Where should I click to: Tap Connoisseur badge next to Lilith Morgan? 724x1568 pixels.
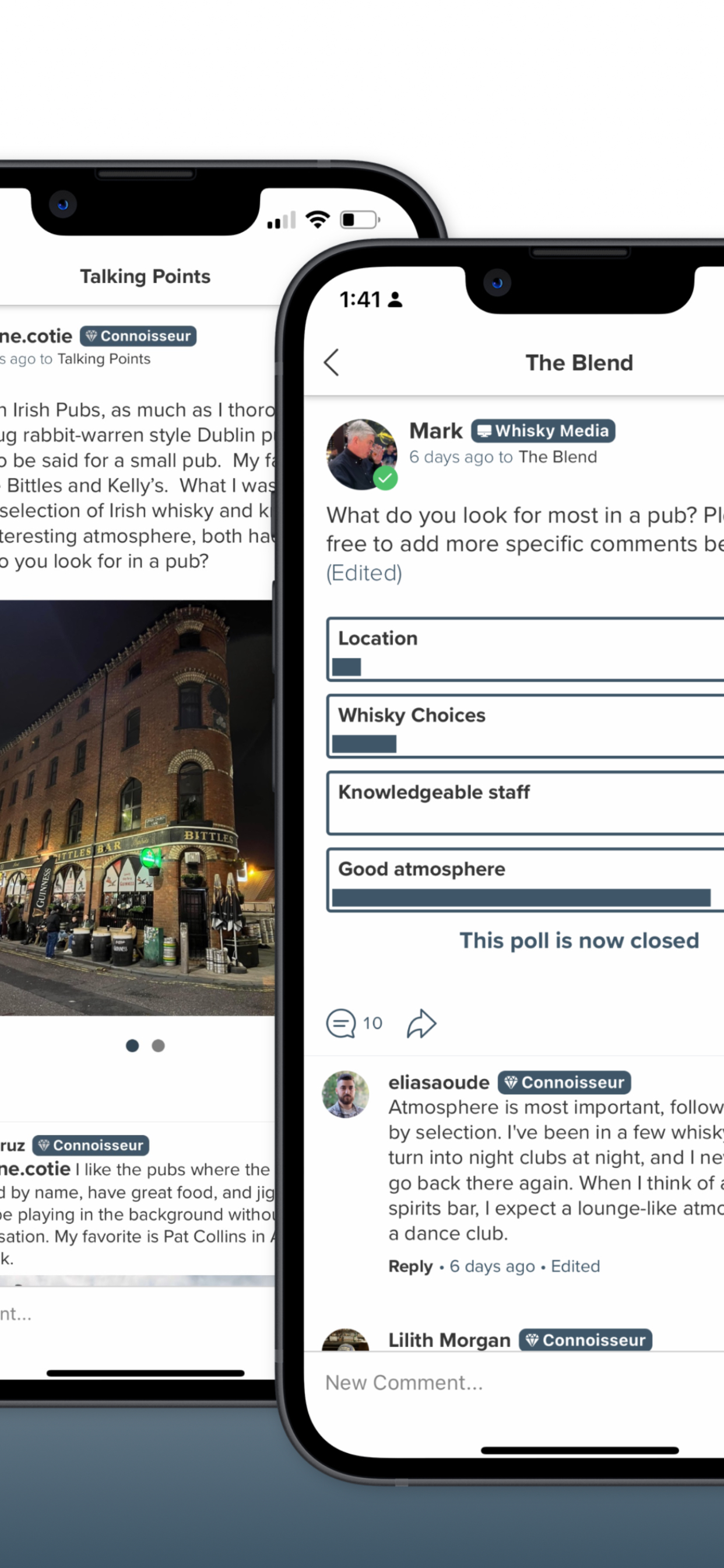585,1340
